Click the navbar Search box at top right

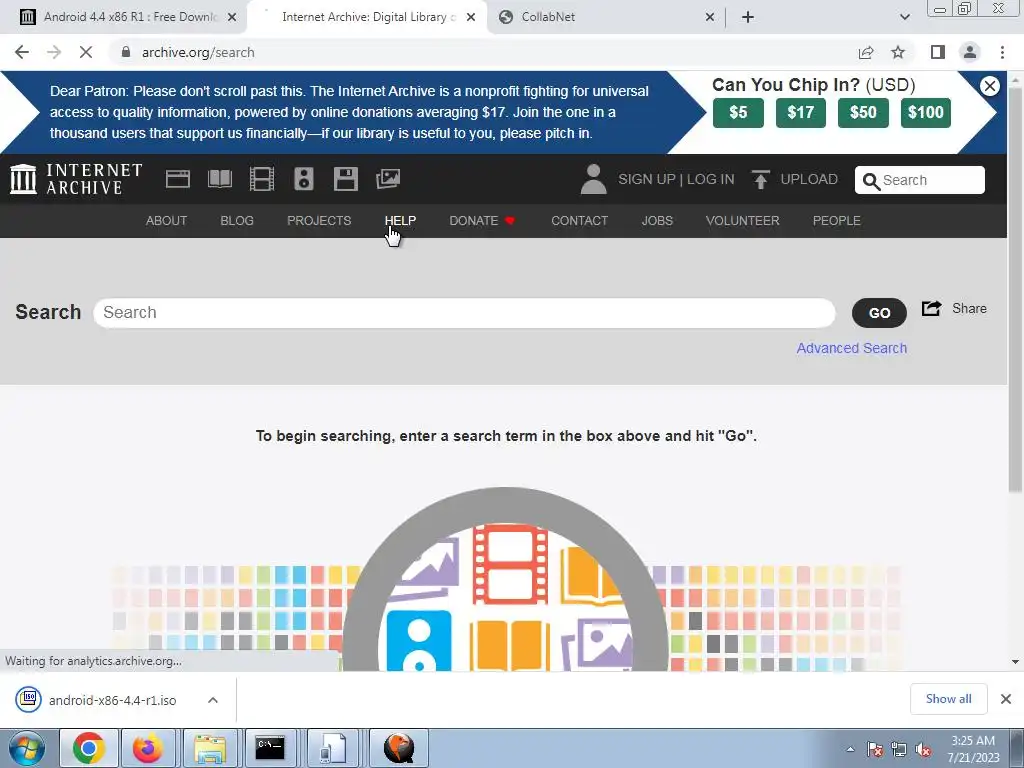[x=920, y=180]
